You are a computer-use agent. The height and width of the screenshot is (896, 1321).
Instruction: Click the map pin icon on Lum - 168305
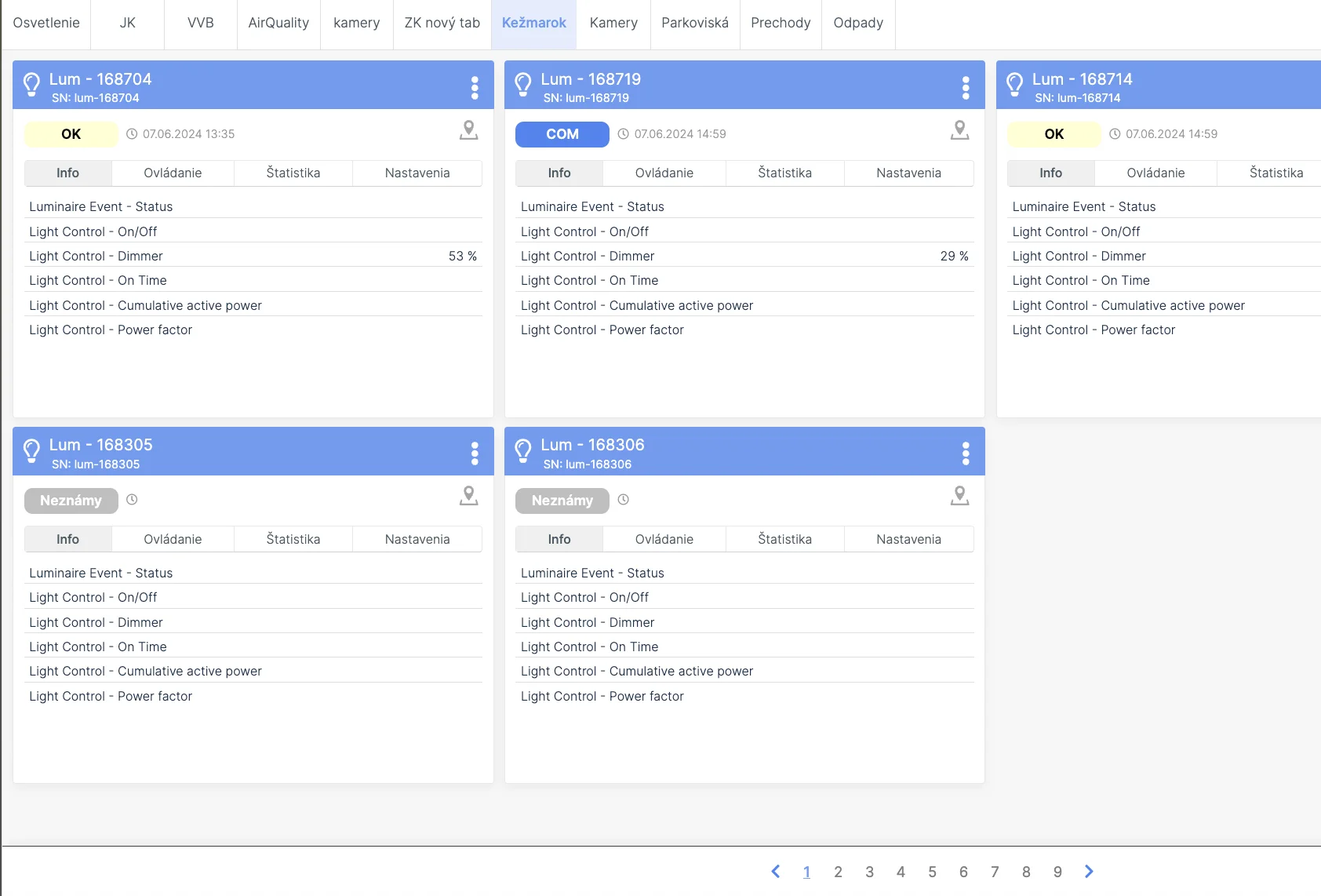[468, 496]
